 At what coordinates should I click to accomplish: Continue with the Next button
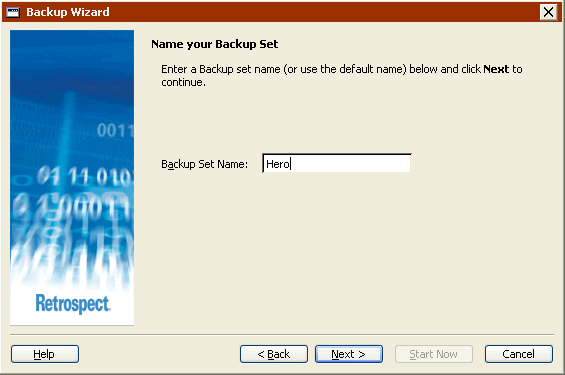349,354
